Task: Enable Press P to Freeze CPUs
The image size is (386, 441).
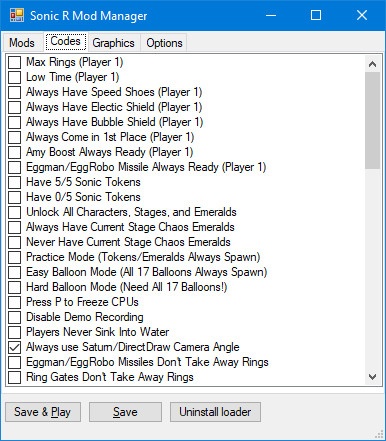Action: click(x=14, y=302)
